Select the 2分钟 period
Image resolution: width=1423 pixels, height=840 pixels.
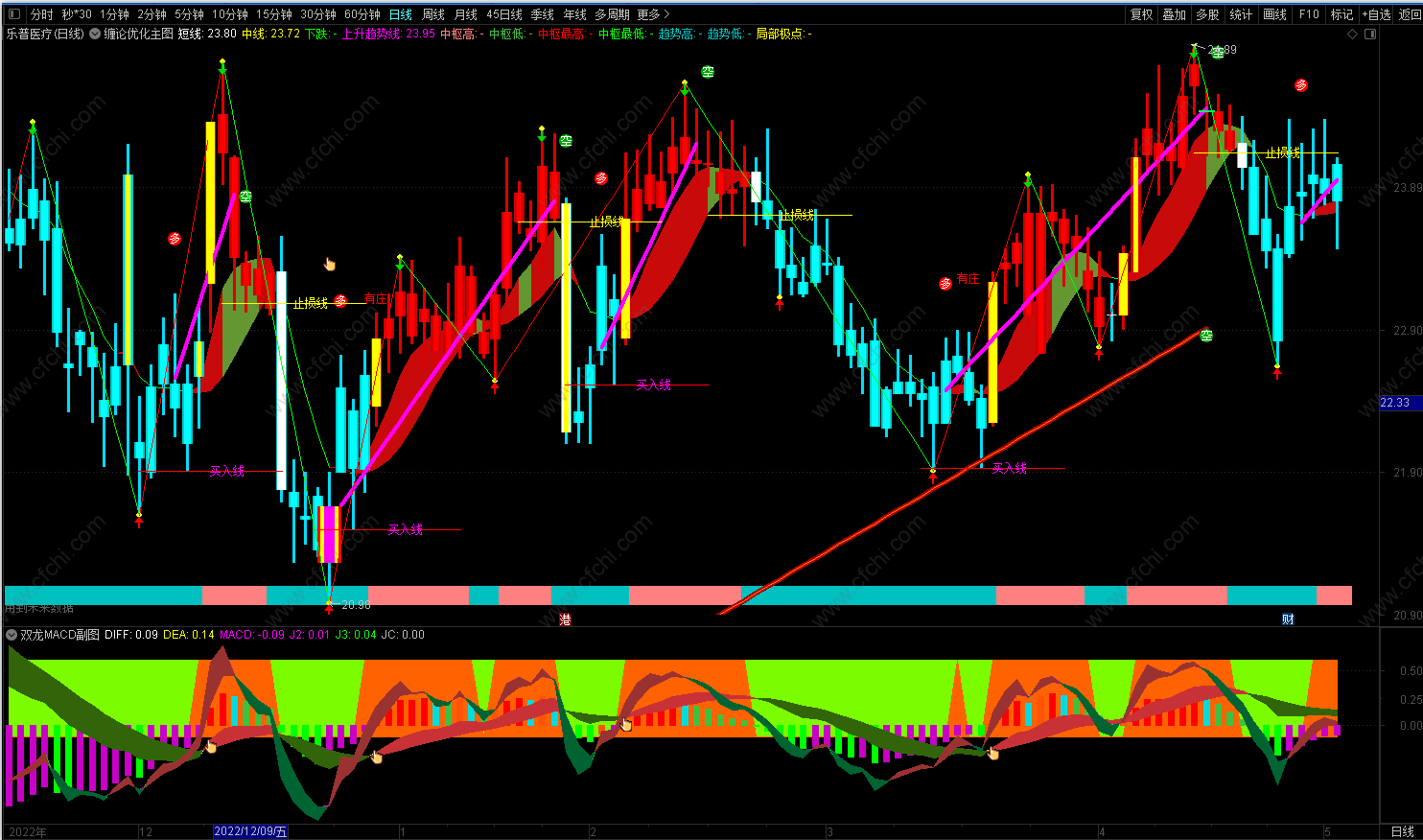pyautogui.click(x=152, y=14)
